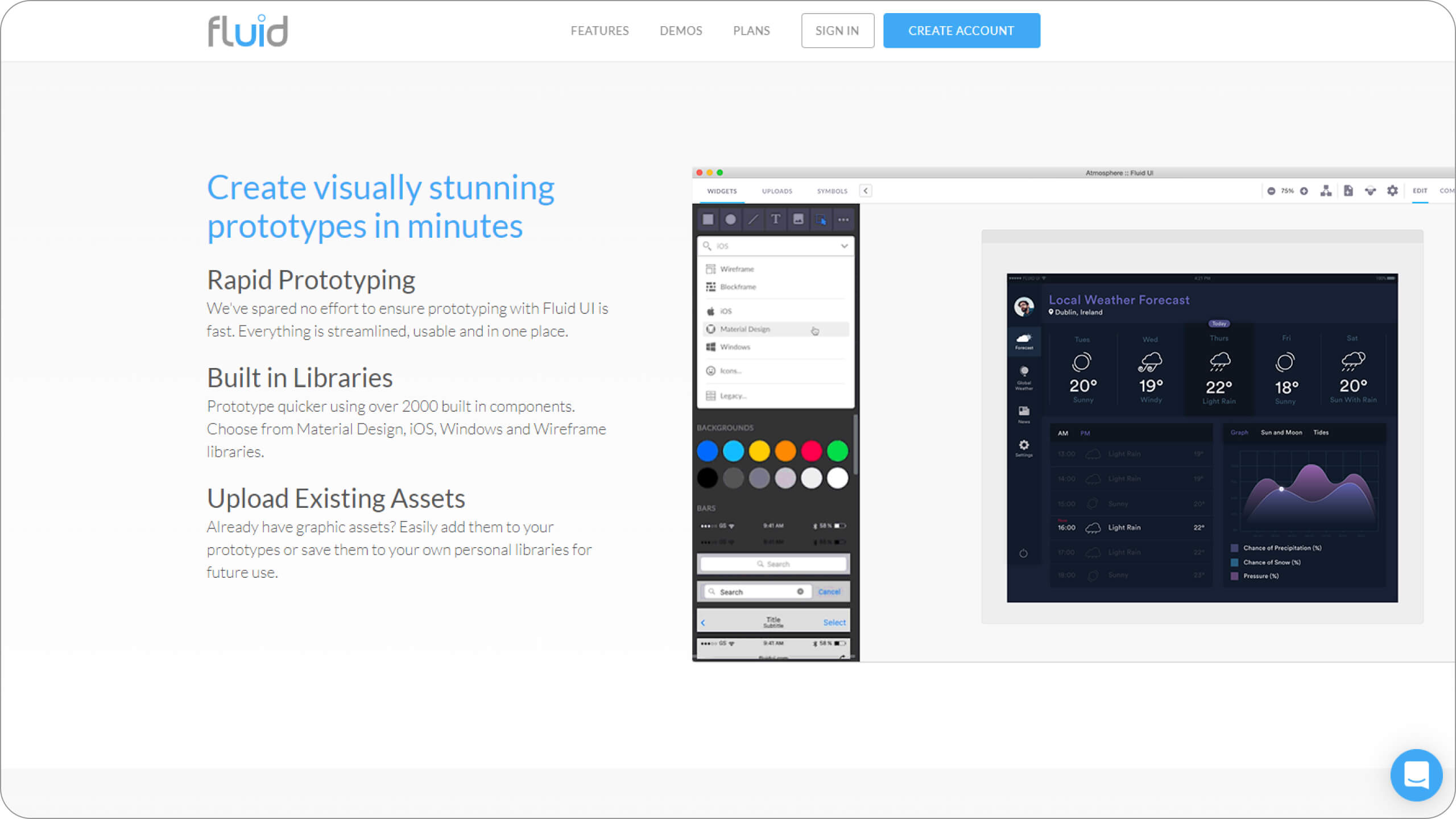The image size is (1456, 819).
Task: Zoom in with the plus icon
Action: [x=1304, y=191]
